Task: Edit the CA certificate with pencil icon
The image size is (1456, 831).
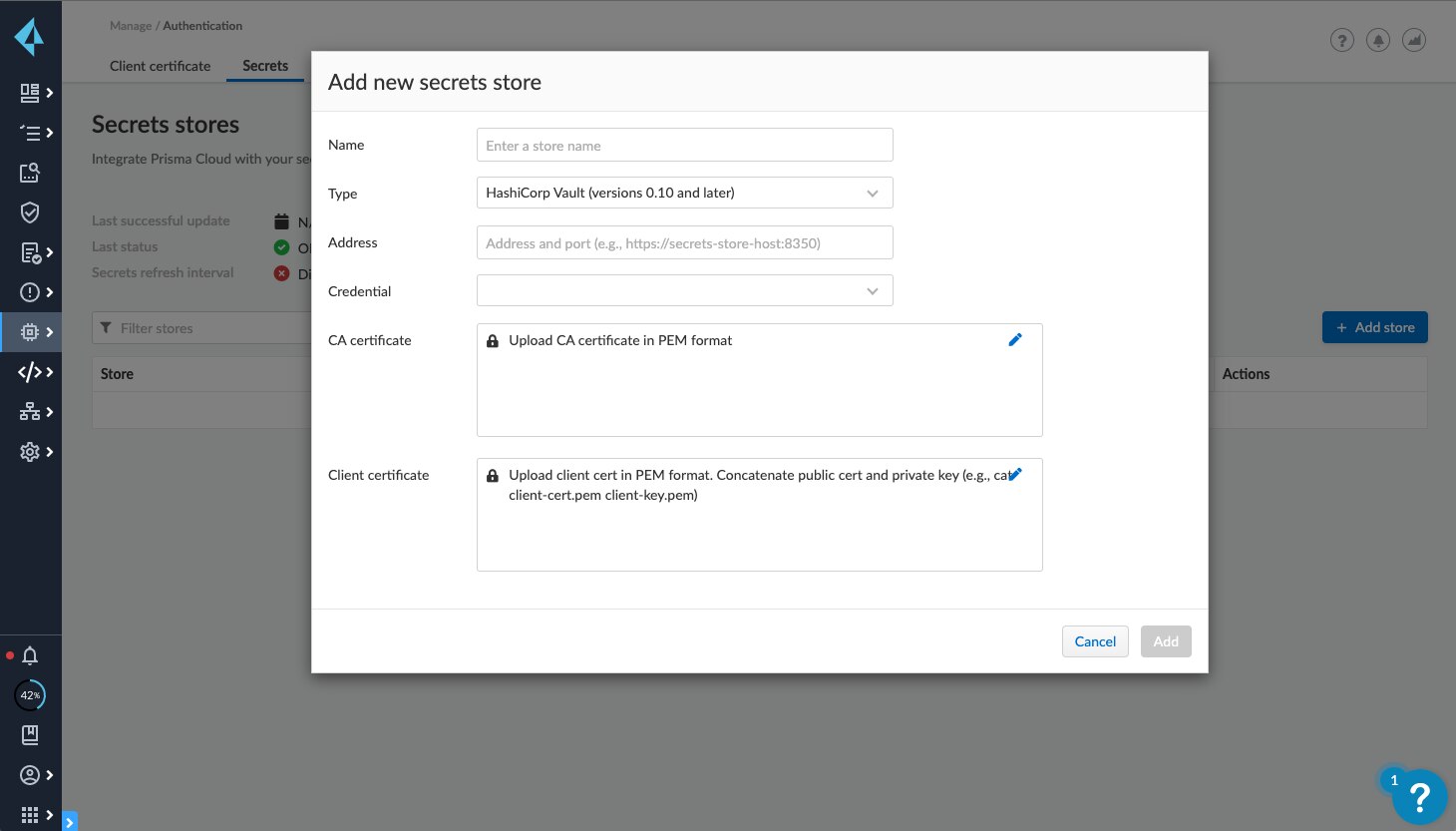Action: click(x=1015, y=340)
